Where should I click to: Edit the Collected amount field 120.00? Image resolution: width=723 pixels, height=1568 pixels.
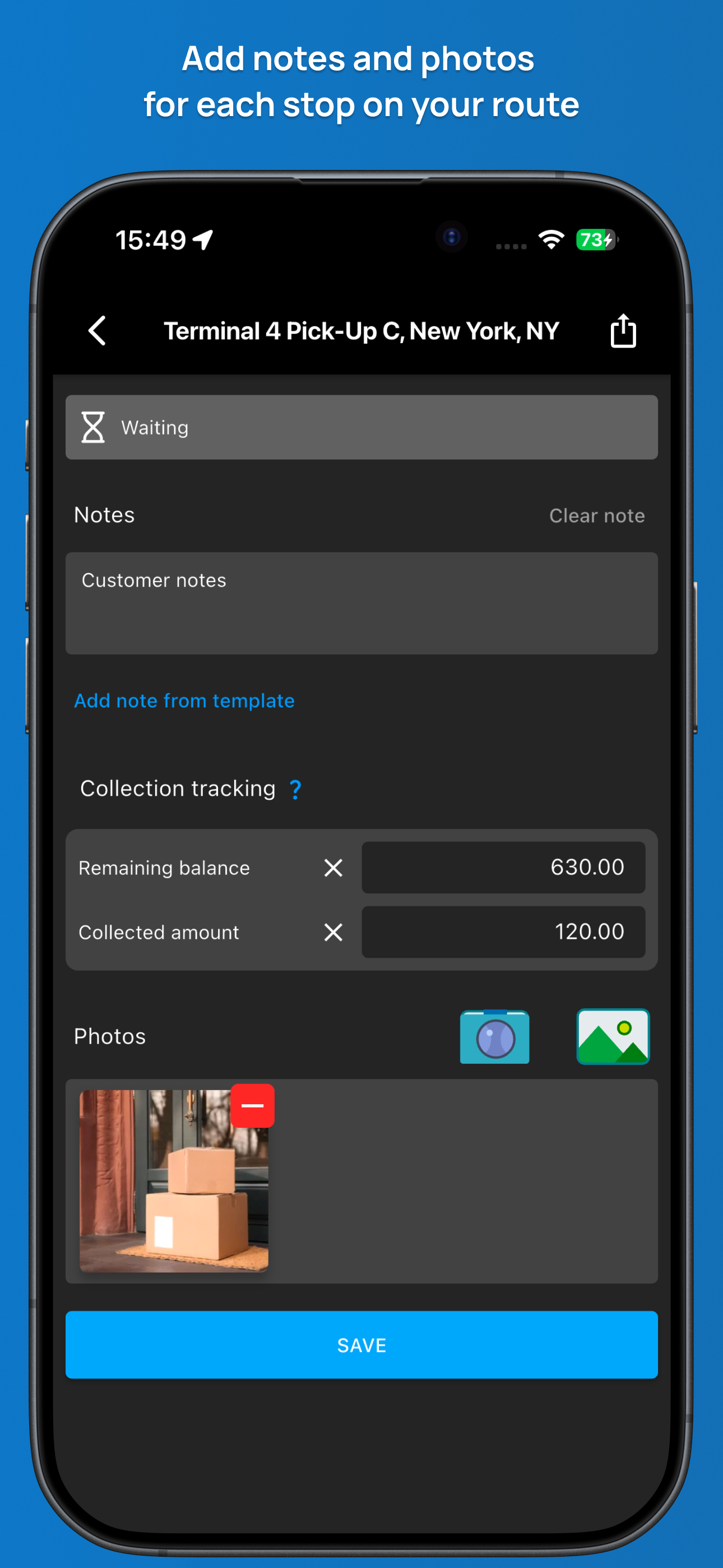tap(503, 932)
